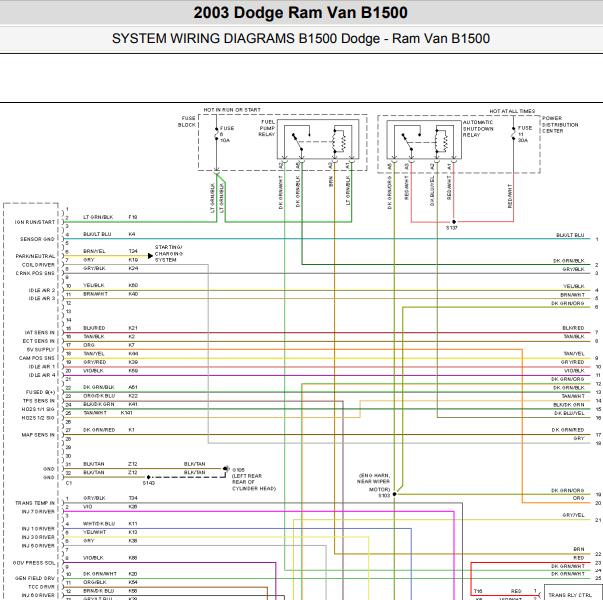Click the 'INJ 1 DRIVER' pin label
Screen dimensions: 603x600
[x=38, y=529]
